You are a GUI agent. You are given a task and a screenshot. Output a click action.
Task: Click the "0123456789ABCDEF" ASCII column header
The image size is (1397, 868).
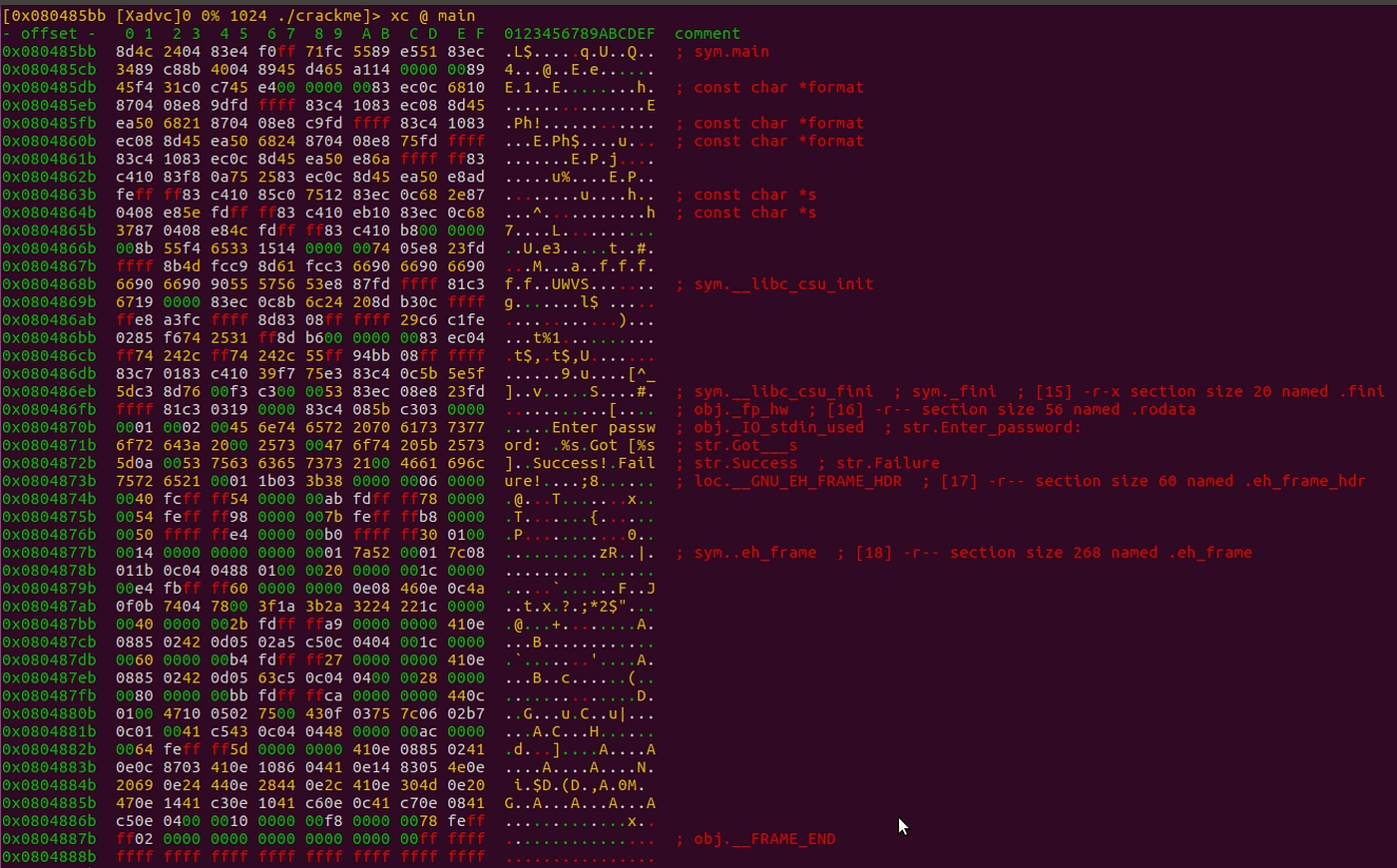[x=579, y=34]
